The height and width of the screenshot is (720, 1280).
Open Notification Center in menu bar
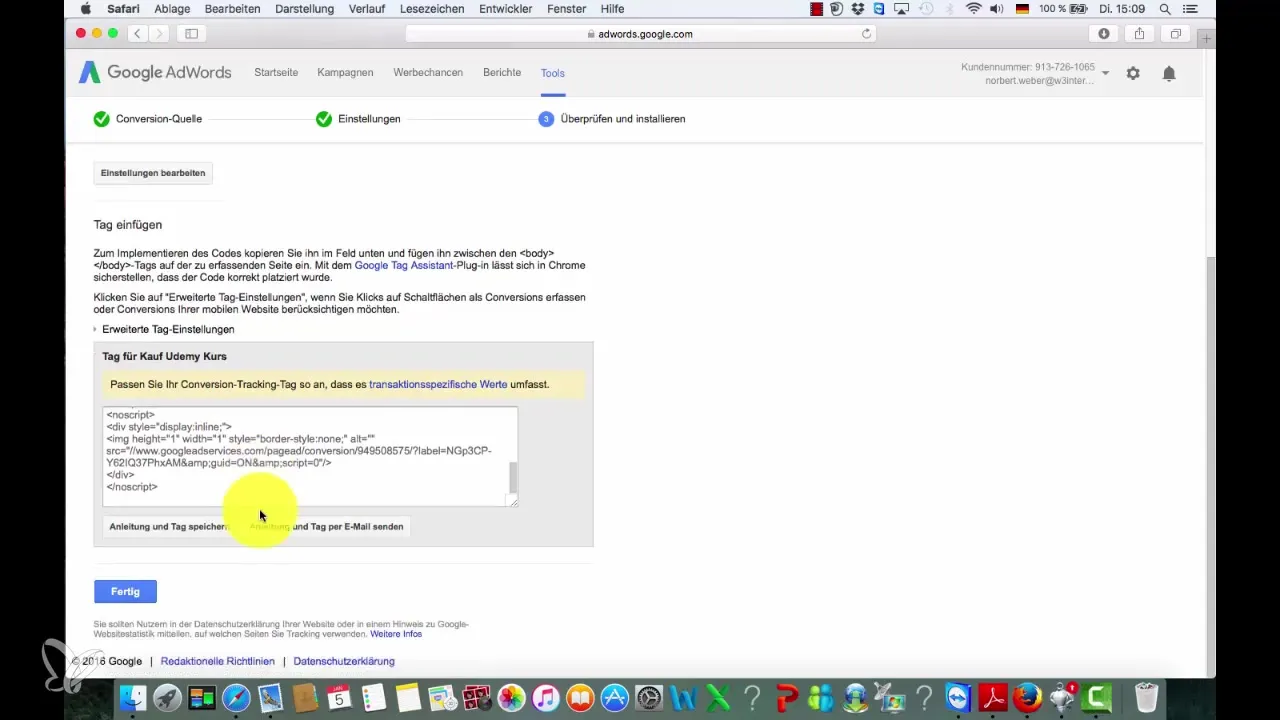point(1192,9)
